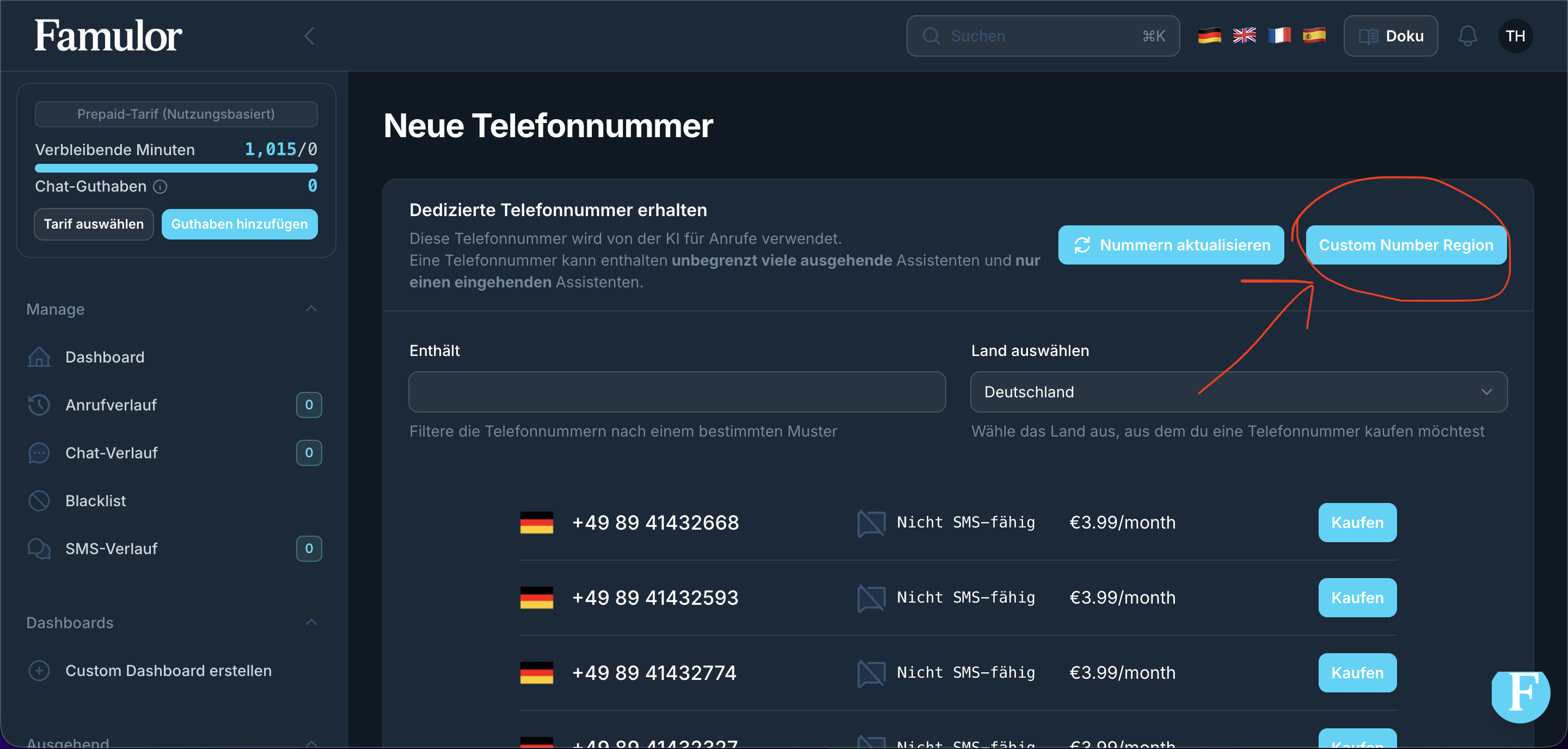Open Blacklist in sidebar
1568x749 pixels.
point(96,501)
